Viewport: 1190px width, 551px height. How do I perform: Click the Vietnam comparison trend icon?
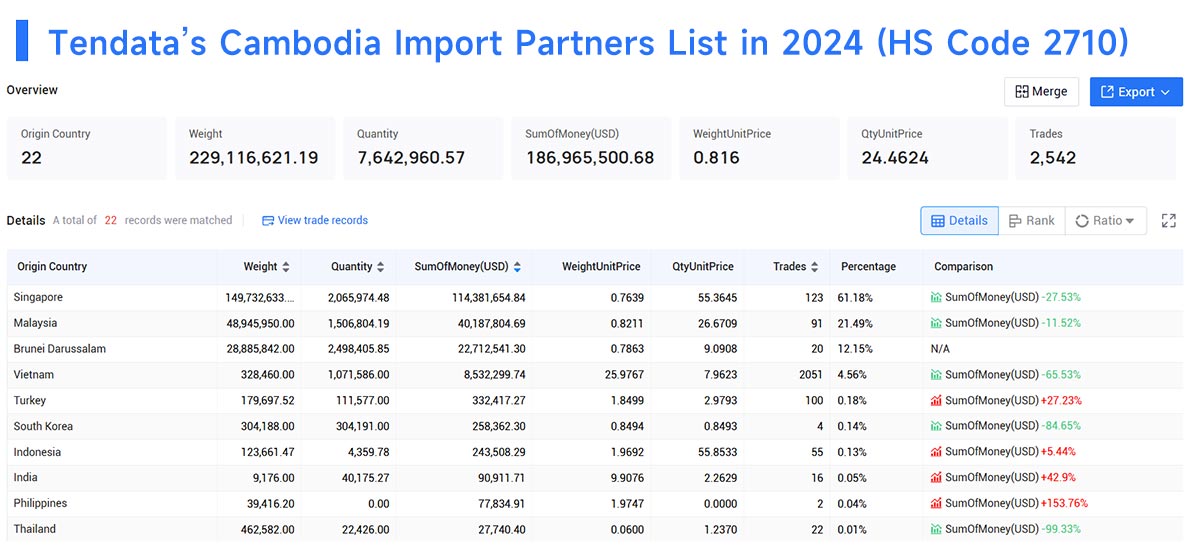936,375
